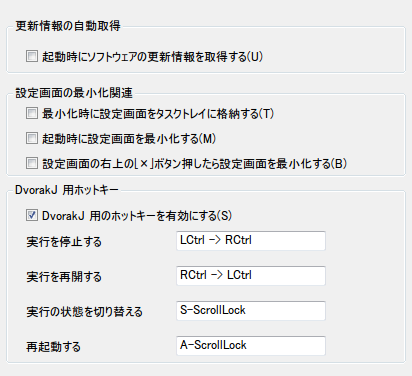
Task: Click the 再起動する label
Action: pyautogui.click(x=54, y=347)
